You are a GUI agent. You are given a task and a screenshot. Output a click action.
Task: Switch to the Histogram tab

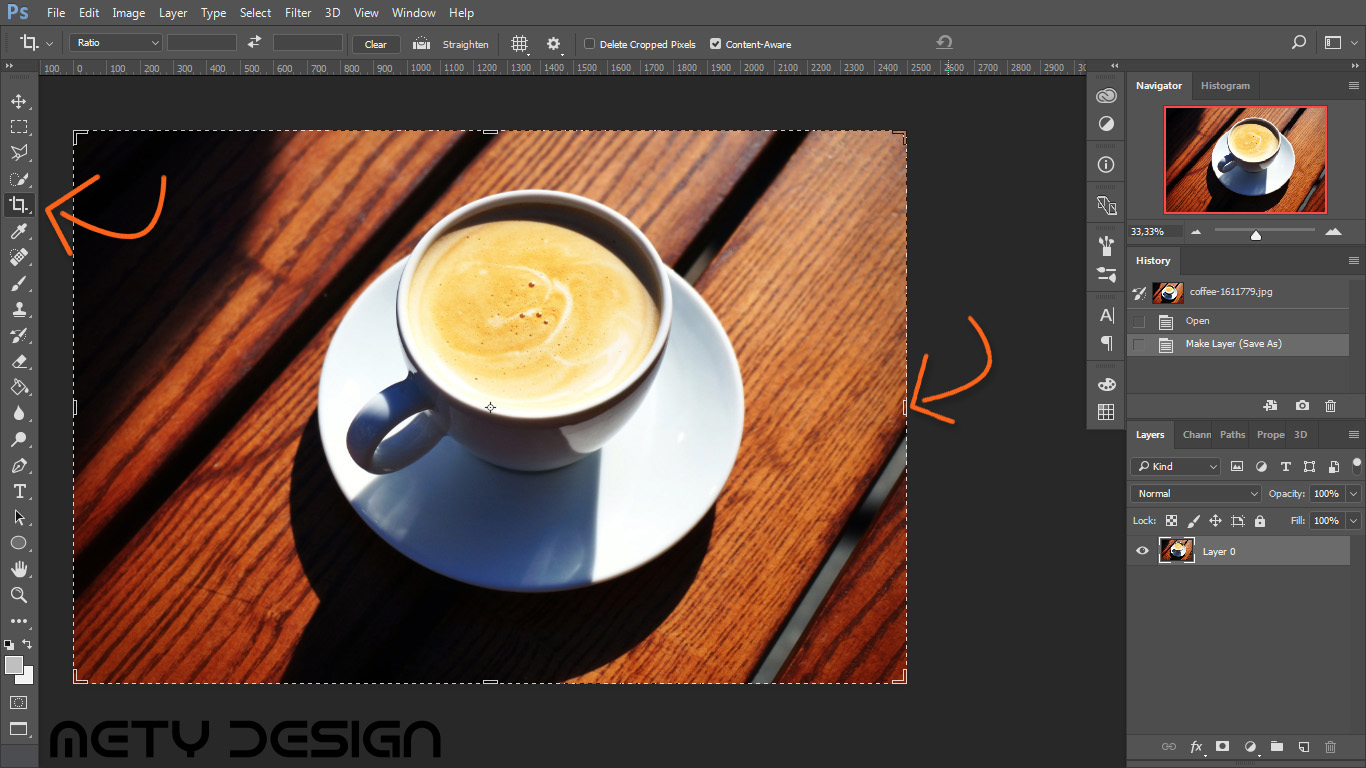(x=1225, y=86)
